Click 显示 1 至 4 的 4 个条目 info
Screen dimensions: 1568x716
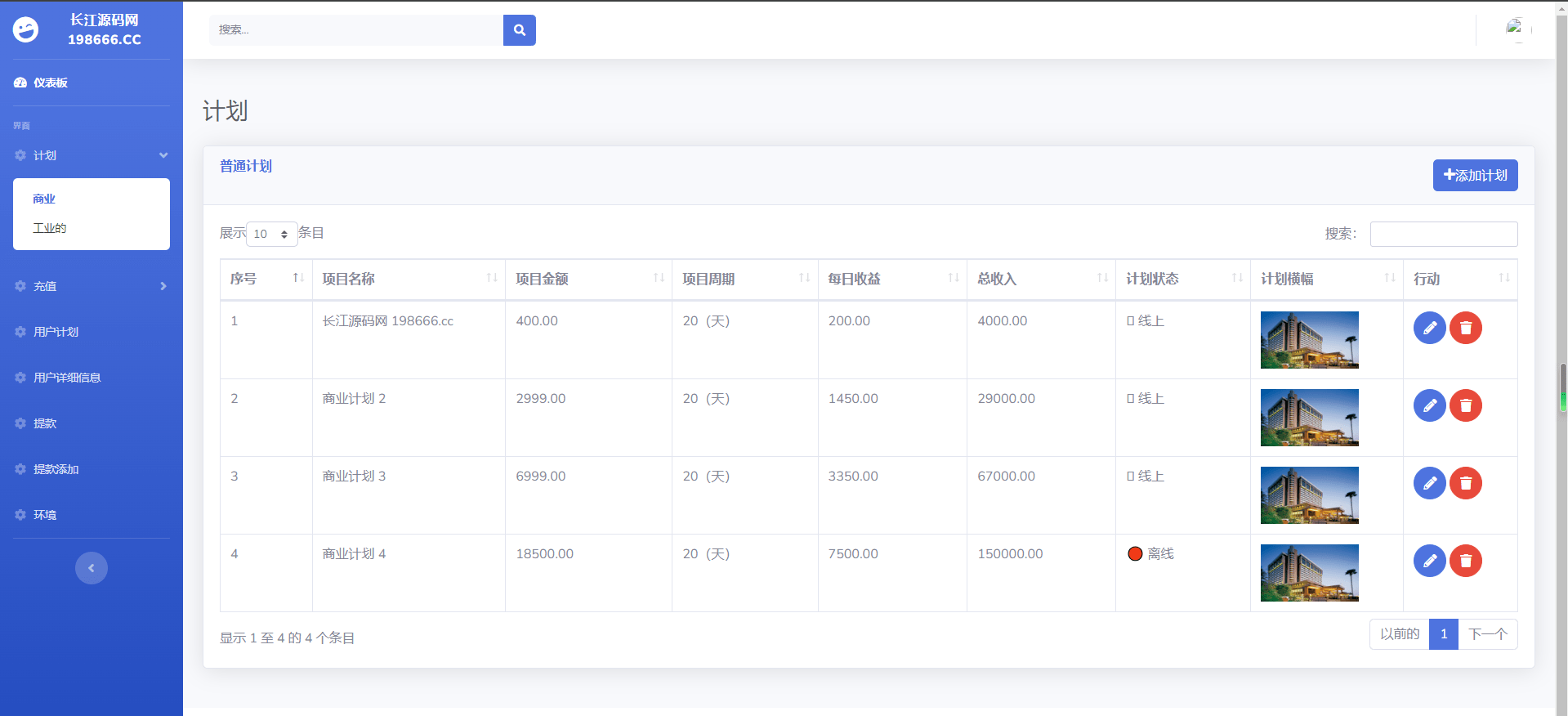(x=287, y=638)
